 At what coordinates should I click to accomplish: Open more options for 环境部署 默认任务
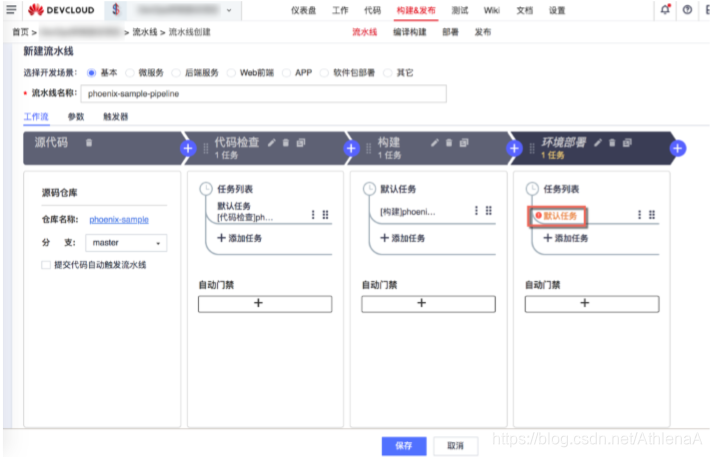[x=639, y=214]
